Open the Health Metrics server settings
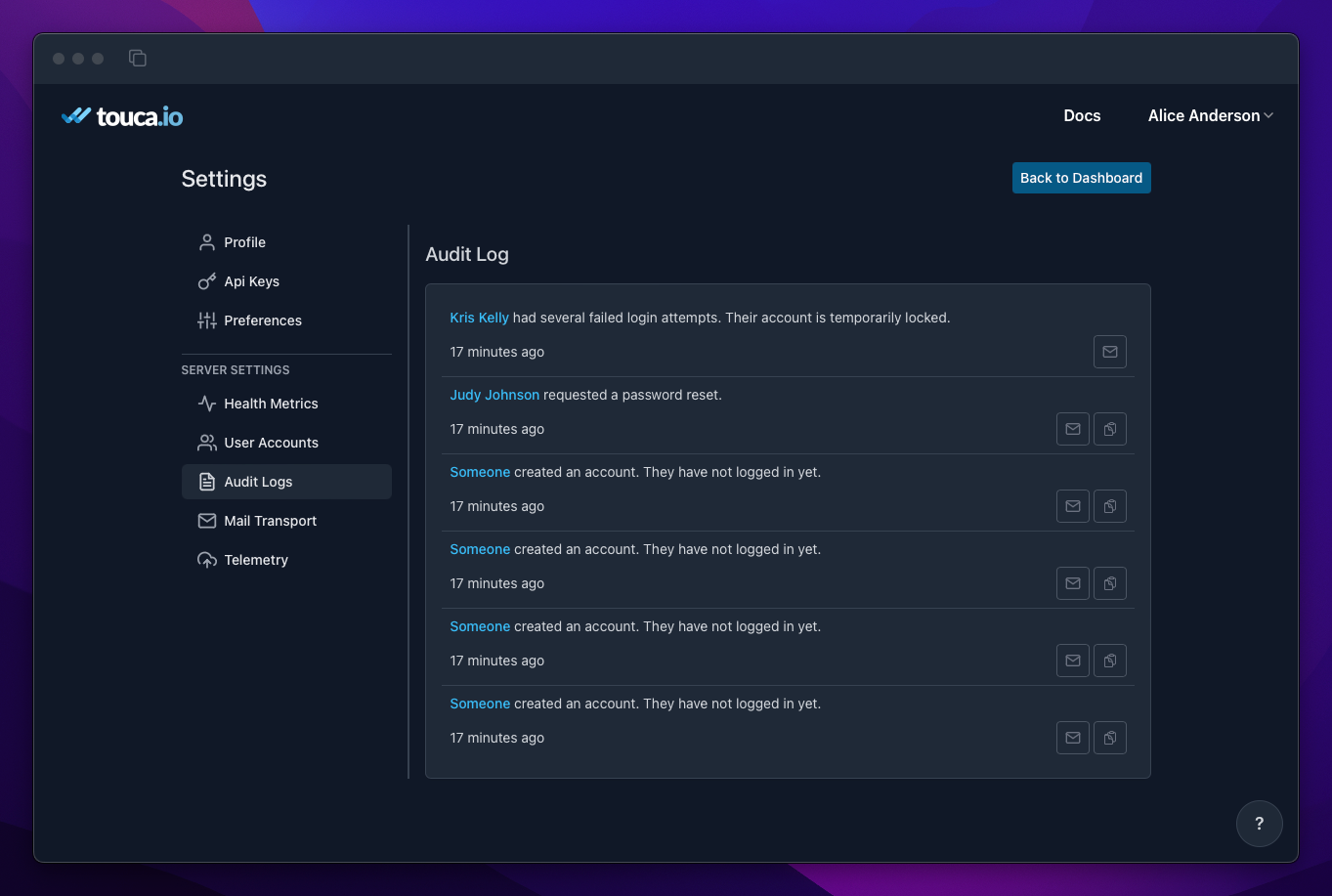The height and width of the screenshot is (896, 1332). (x=286, y=404)
